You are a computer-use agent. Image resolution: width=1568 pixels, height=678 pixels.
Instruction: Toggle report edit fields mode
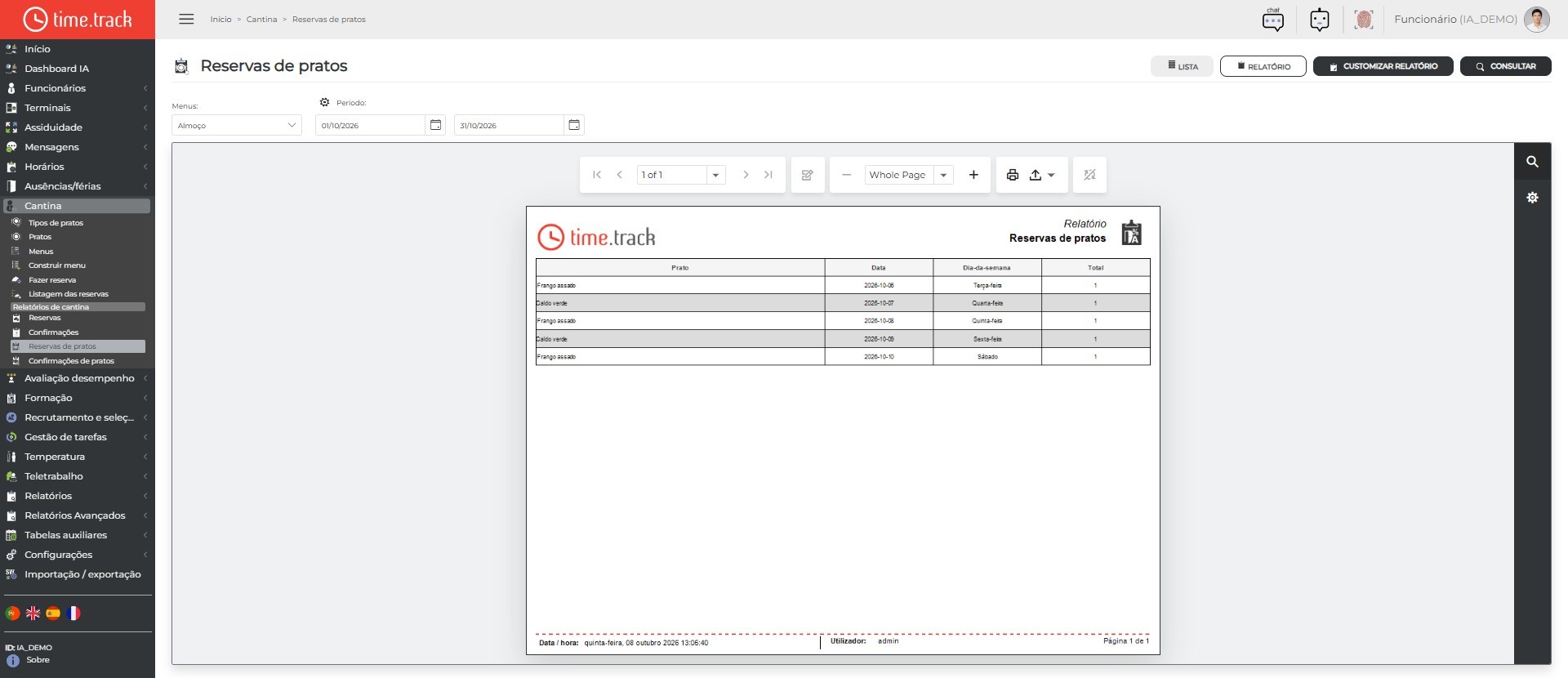808,175
